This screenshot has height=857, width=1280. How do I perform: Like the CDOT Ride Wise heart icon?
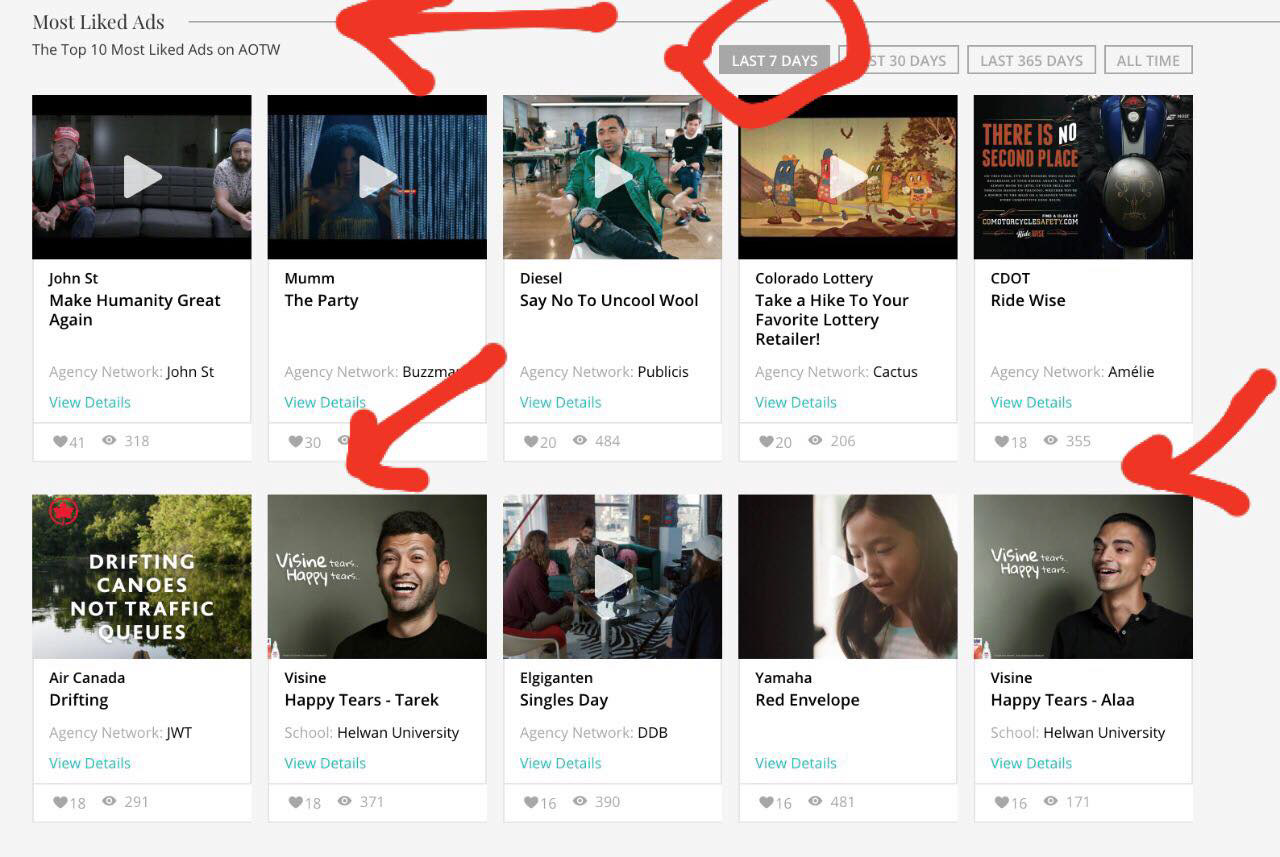click(x=1002, y=441)
